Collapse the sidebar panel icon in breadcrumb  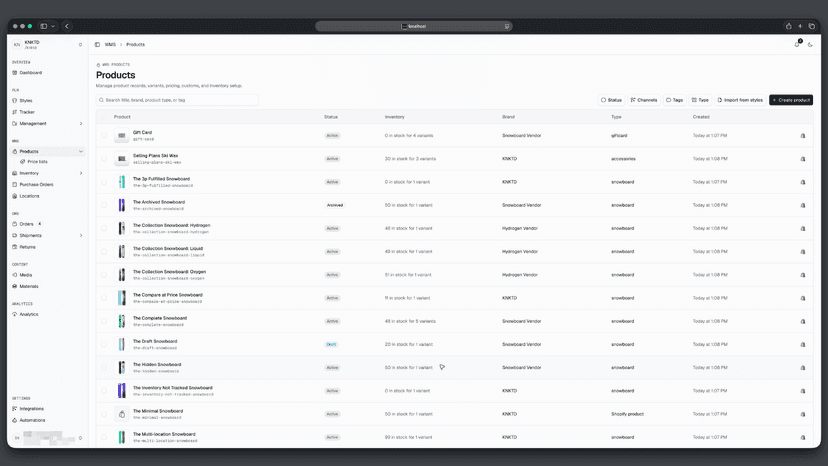[97, 44]
